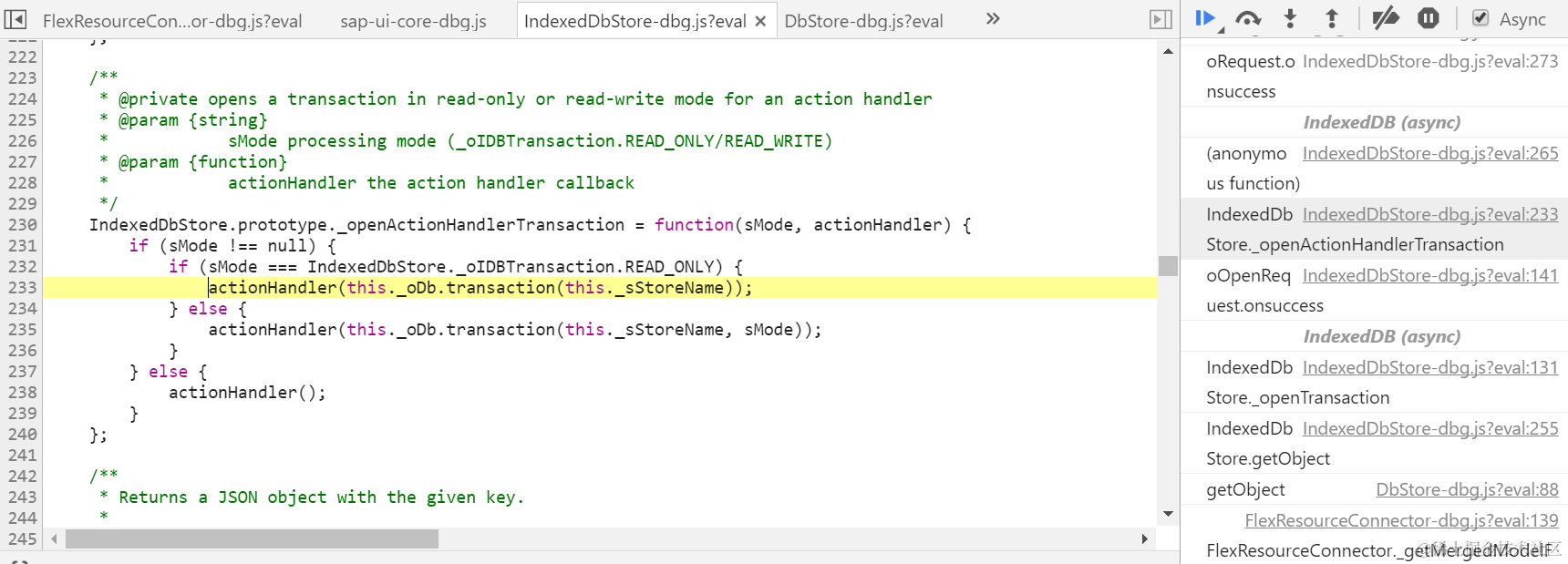Select IndexedDbStore-dbg.js?eval tab
The image size is (1568, 564).
coord(635,20)
